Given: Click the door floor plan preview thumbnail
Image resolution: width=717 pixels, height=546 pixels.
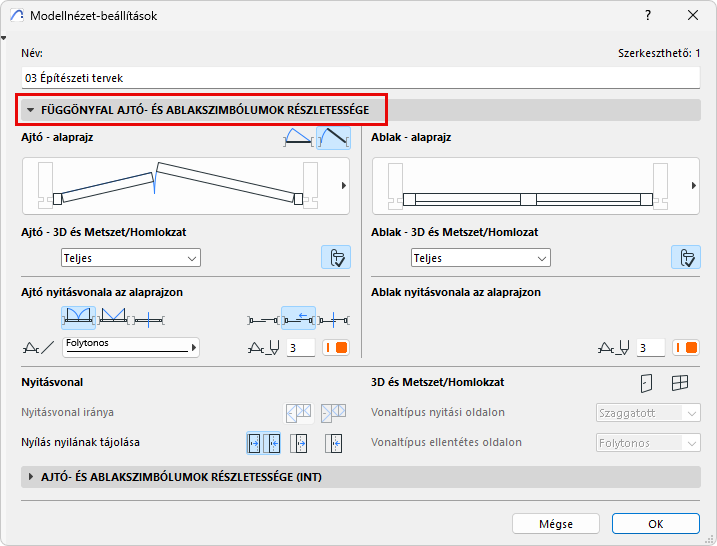Looking at the screenshot, I should coord(186,186).
